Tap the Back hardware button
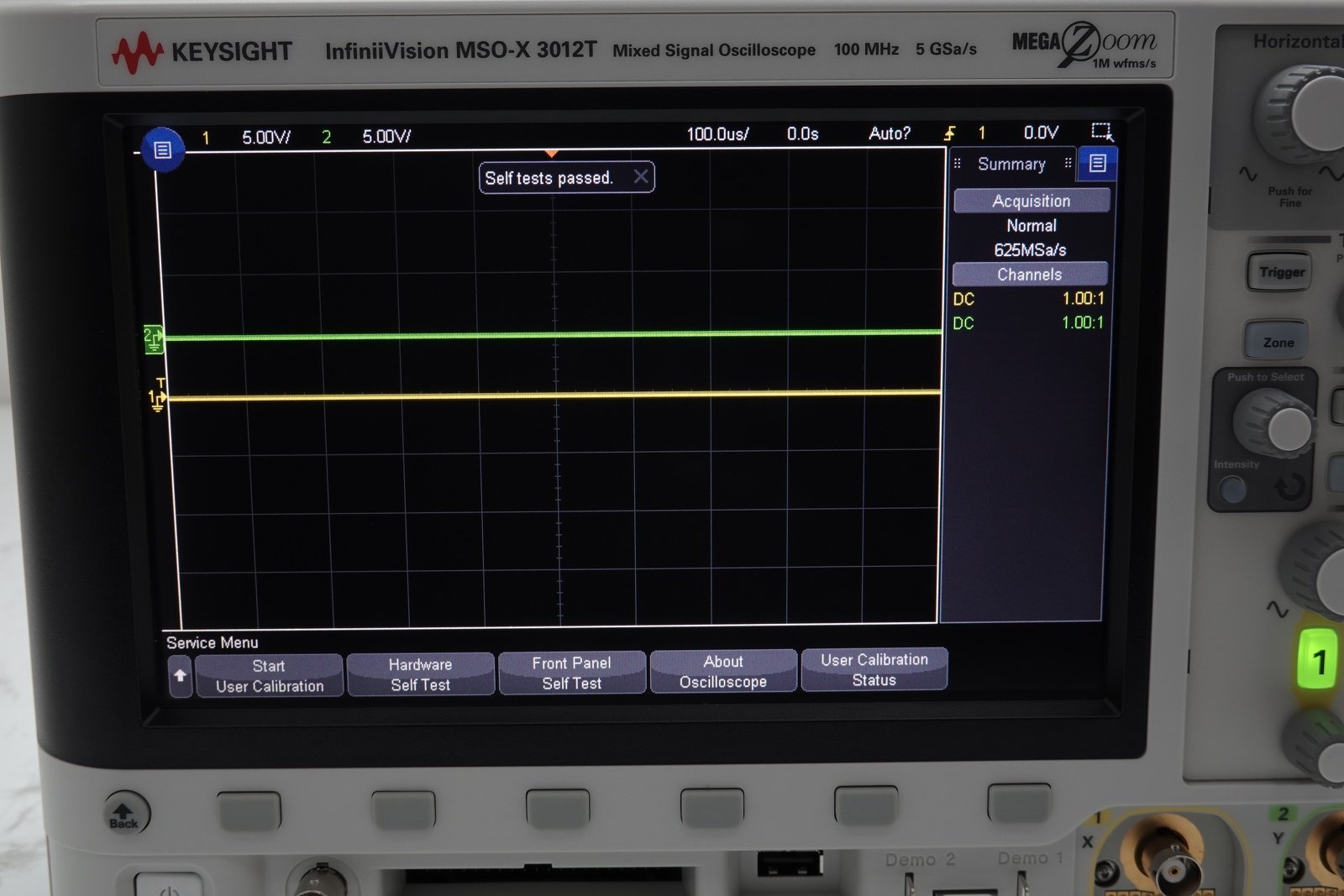 coord(126,813)
